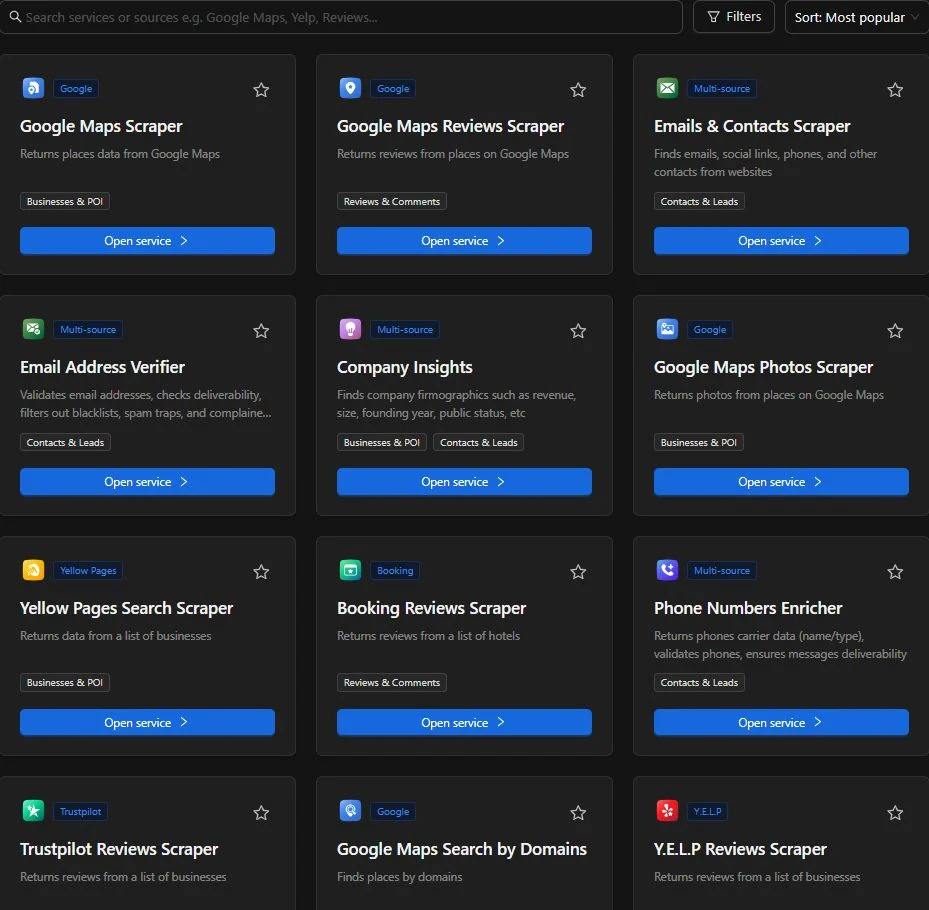Click Contacts & Leads tag under Emails & Contacts
Image resolution: width=929 pixels, height=910 pixels.
pos(699,201)
